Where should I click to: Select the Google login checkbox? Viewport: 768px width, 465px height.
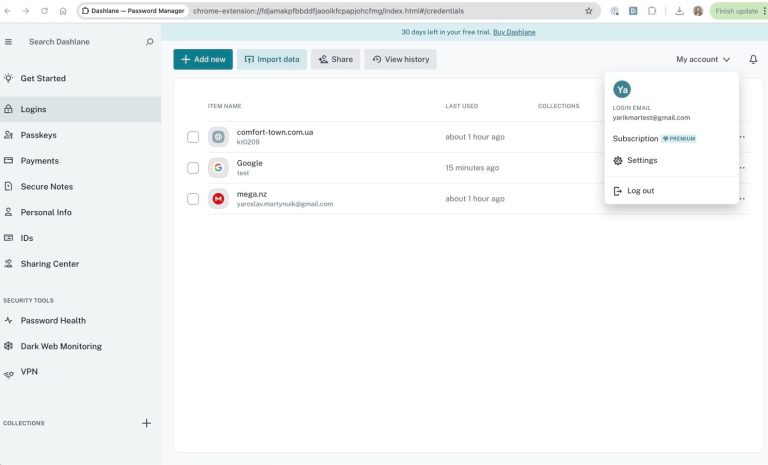click(x=193, y=168)
